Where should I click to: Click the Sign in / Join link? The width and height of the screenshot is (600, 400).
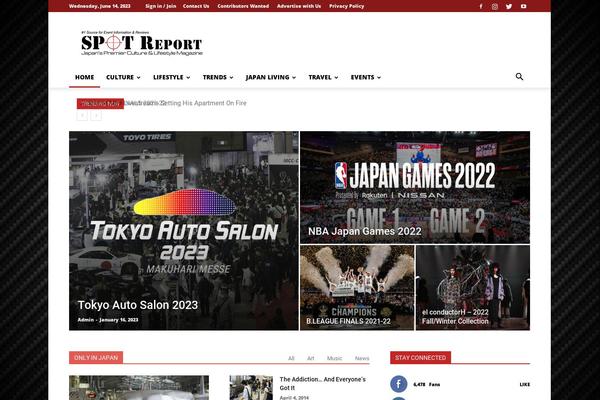[161, 6]
